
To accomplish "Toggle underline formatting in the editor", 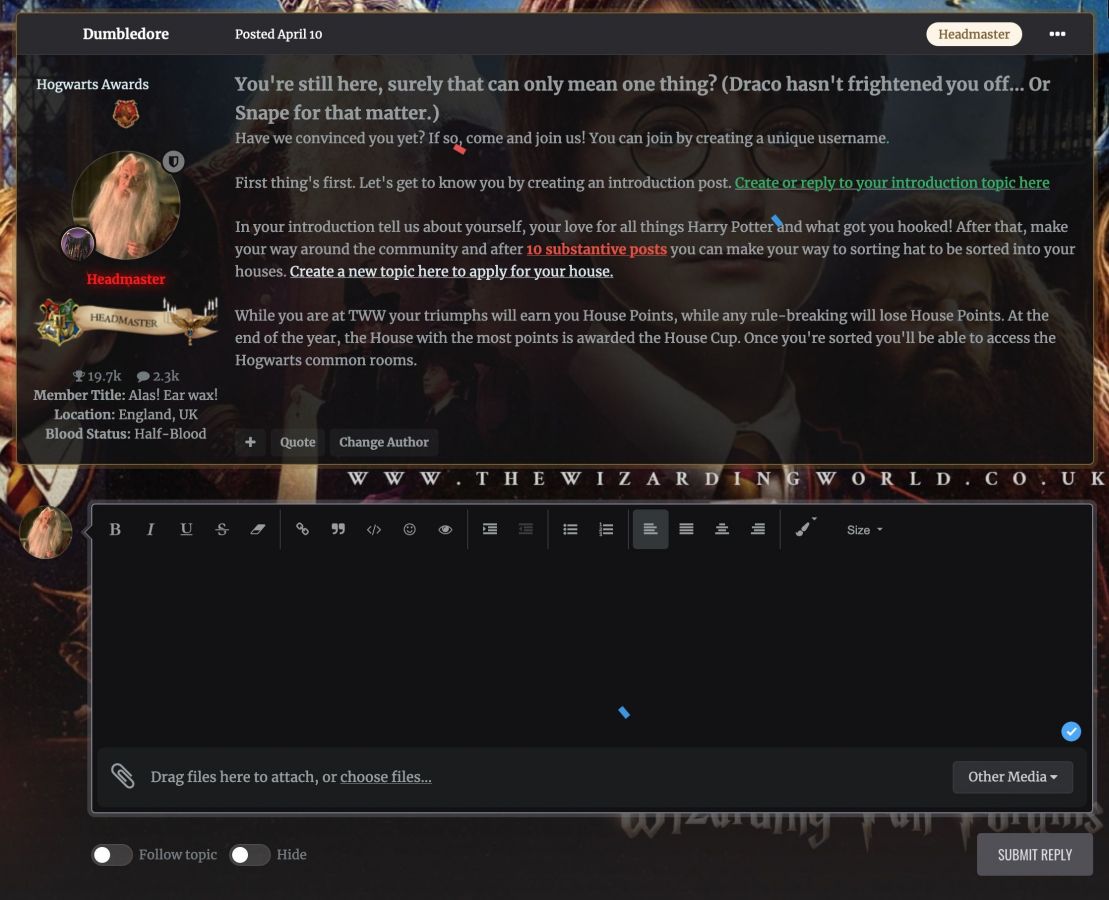I will 186,529.
